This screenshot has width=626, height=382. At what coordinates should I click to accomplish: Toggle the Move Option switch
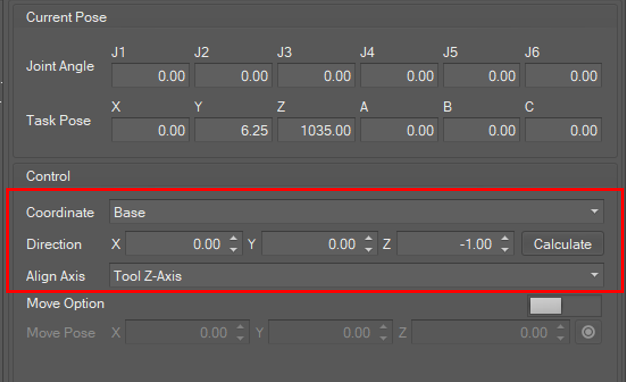564,306
